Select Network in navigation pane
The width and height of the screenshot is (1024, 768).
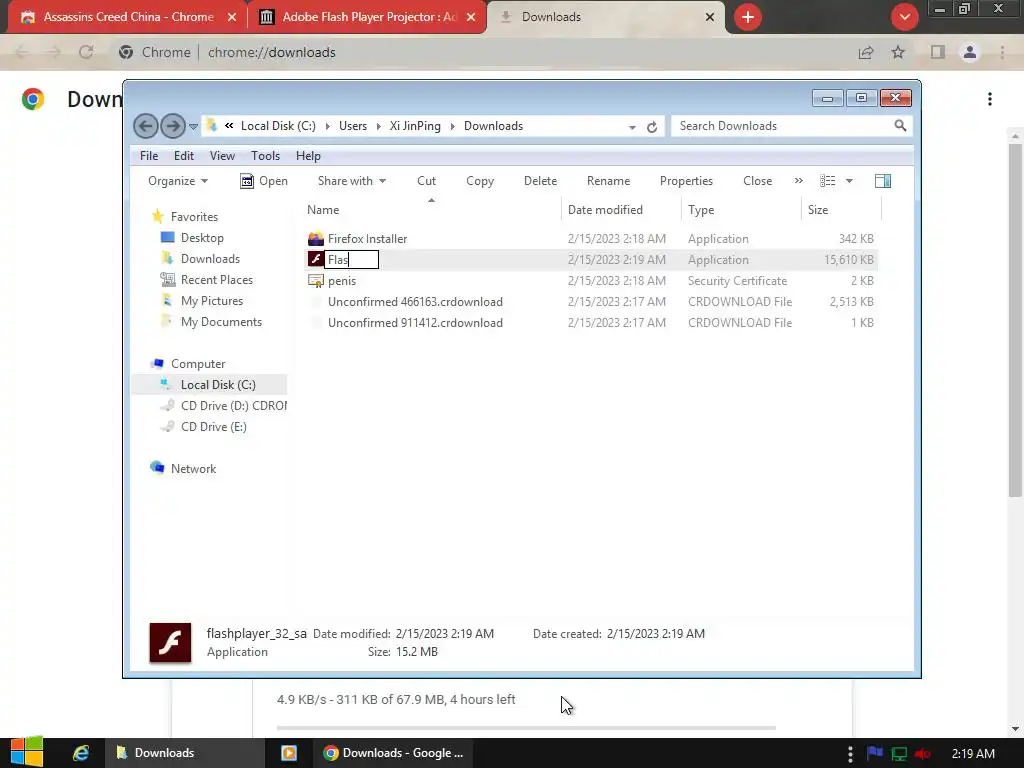click(193, 468)
